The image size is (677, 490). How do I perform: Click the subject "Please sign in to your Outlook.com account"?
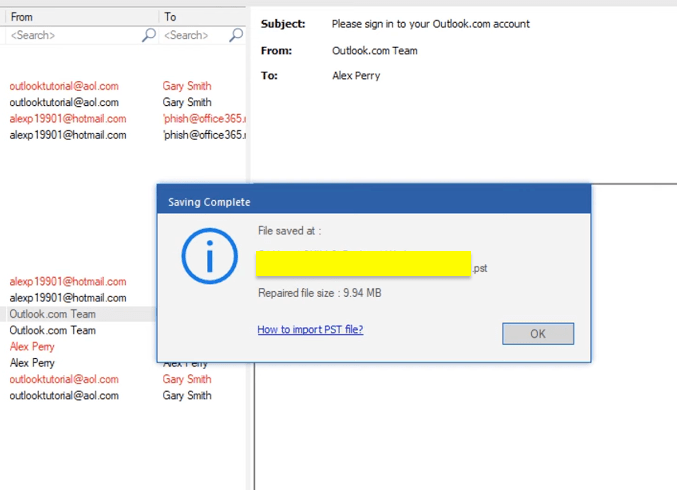coord(430,24)
